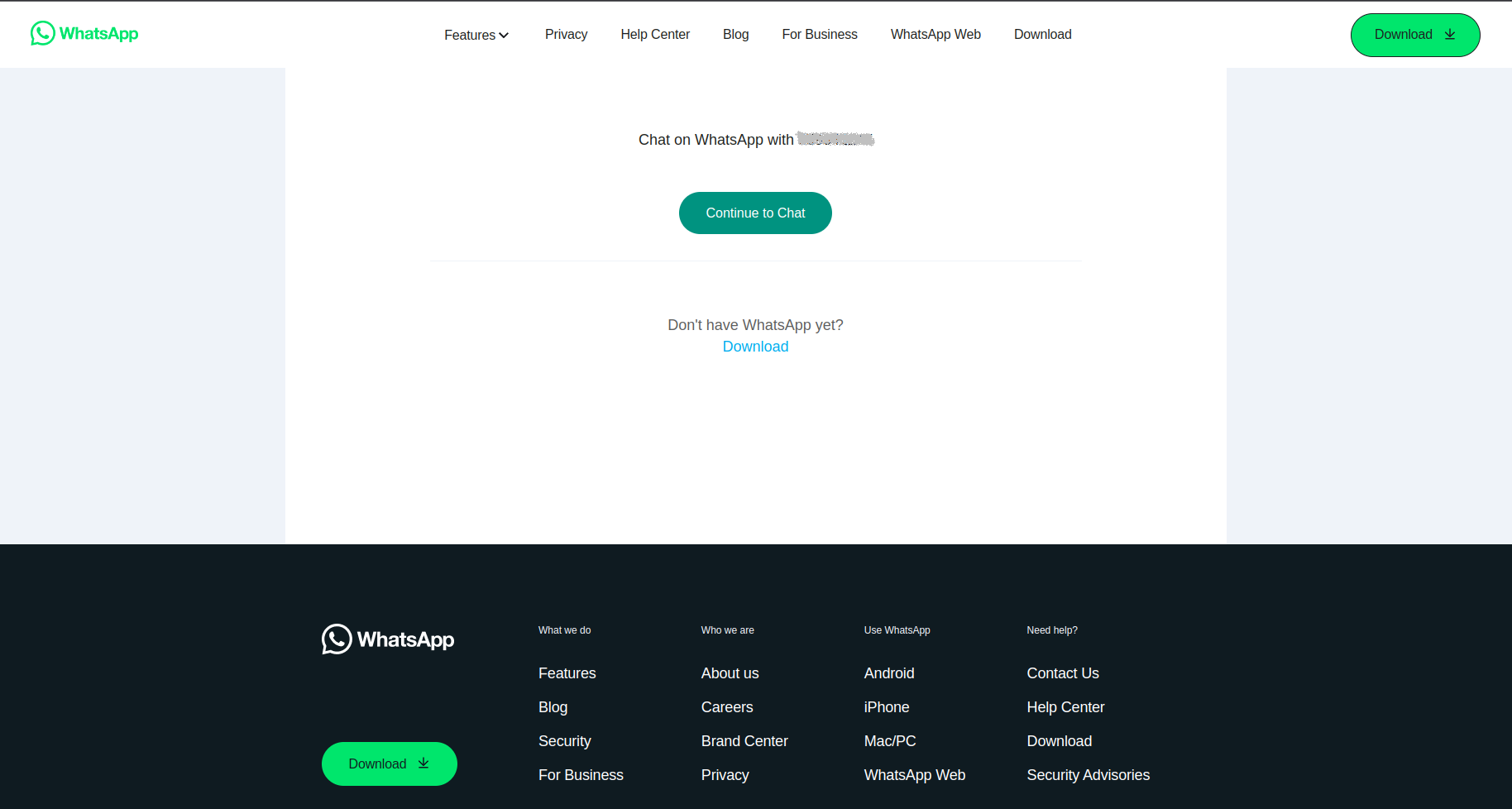Screen dimensions: 1512x809
Task: Open Security Advisories footer link
Action: click(1089, 775)
